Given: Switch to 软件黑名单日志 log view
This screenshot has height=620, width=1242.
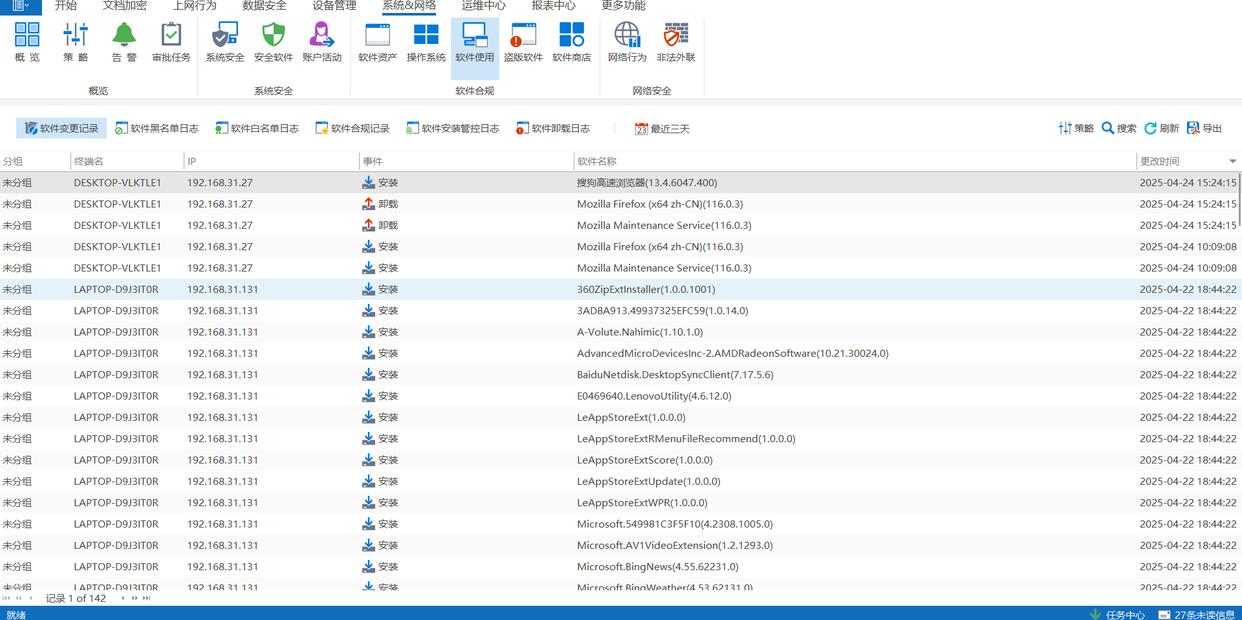Looking at the screenshot, I should (157, 128).
